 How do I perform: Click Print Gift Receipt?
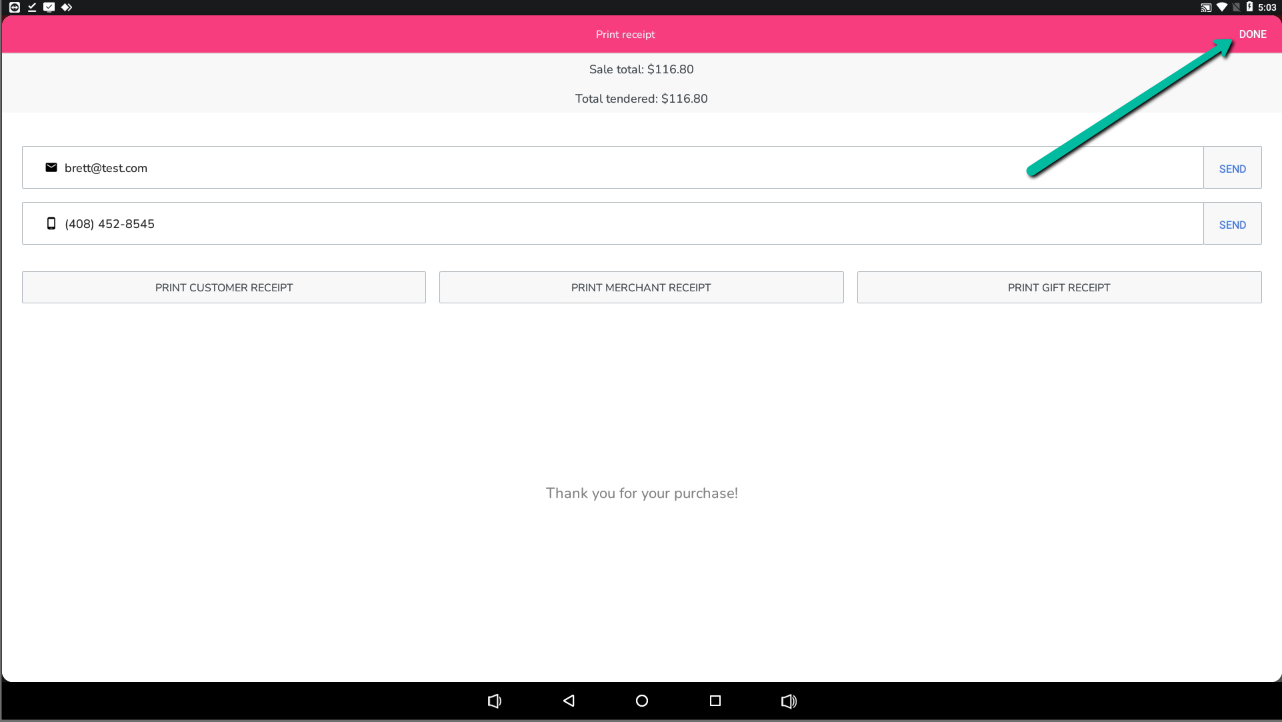[x=1059, y=287]
